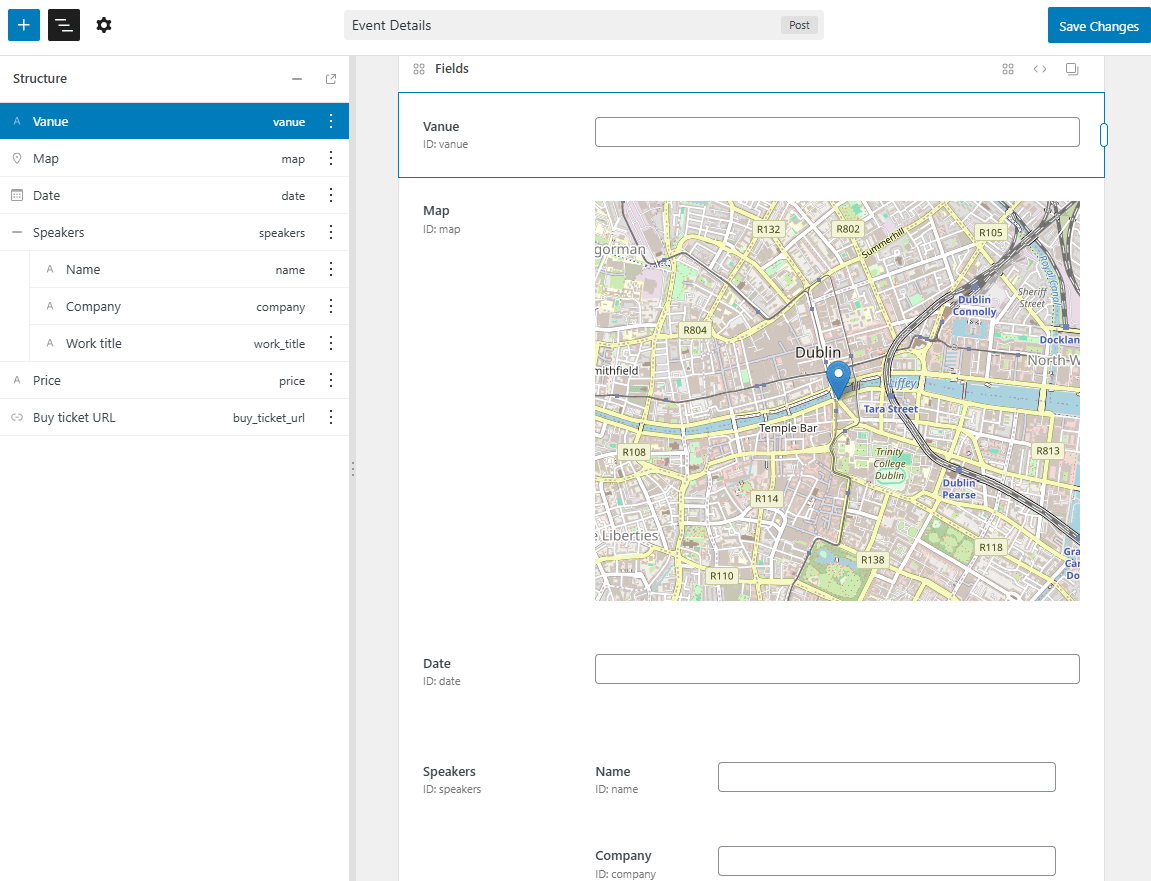The image size is (1151, 881).
Task: Switch to code view in Fields header
Action: (x=1040, y=69)
